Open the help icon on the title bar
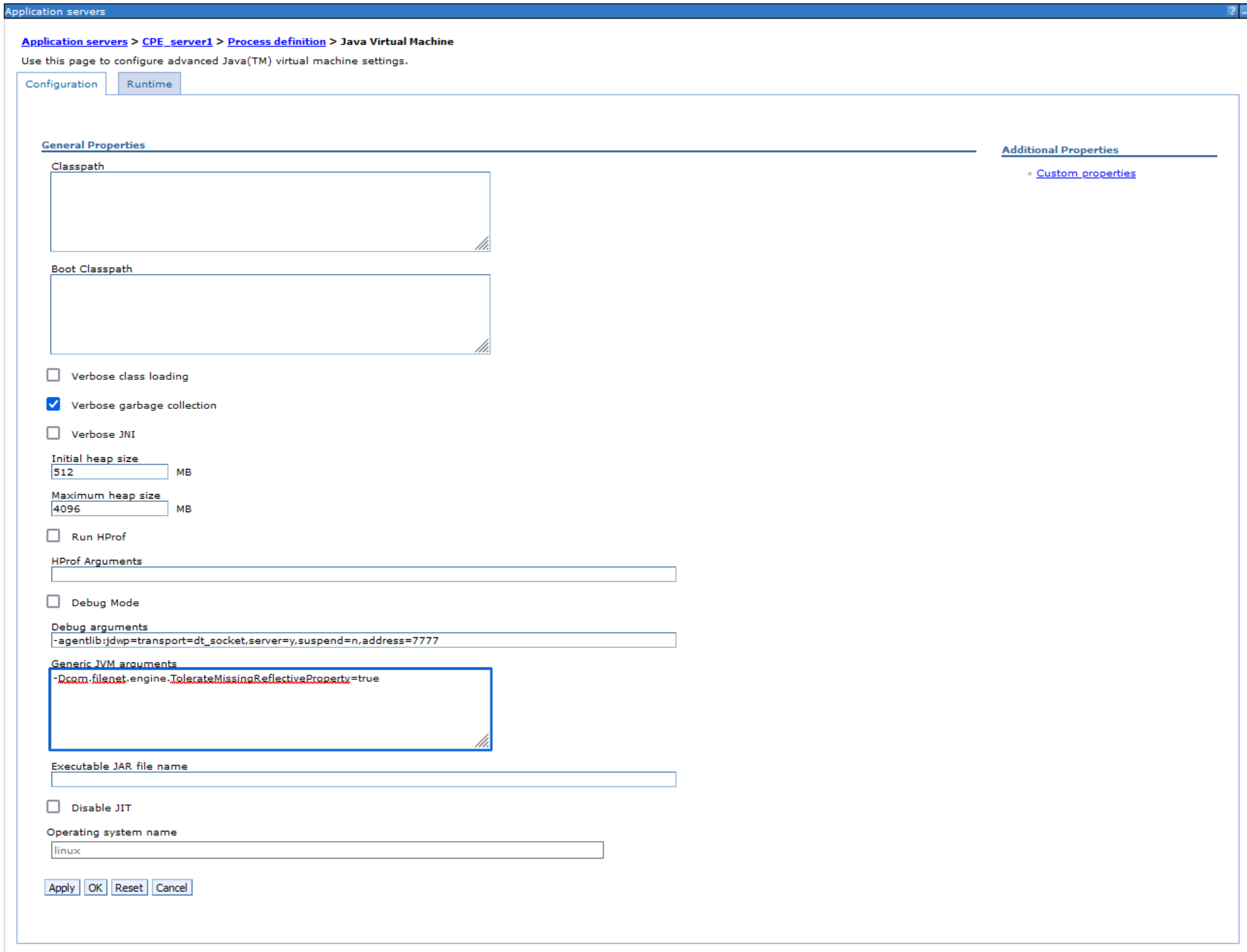The width and height of the screenshot is (1247, 952). coord(1232,11)
